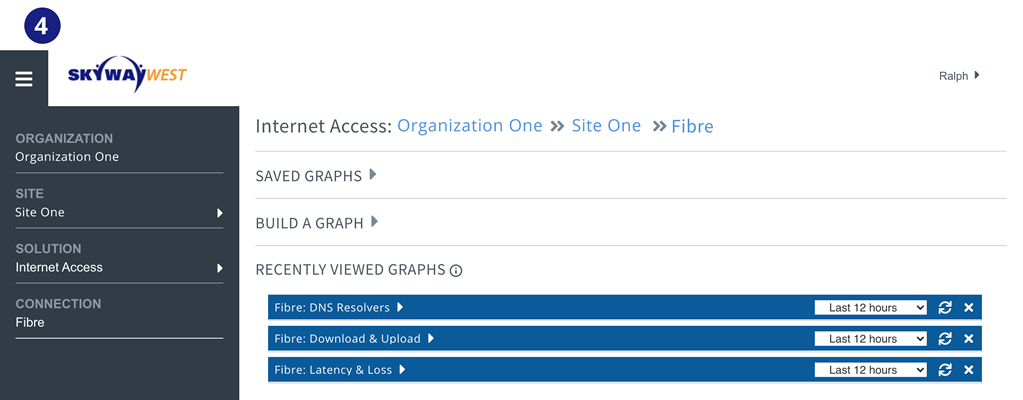1023x400 pixels.
Task: Open time range dropdown for Latency & Loss
Action: pos(870,370)
